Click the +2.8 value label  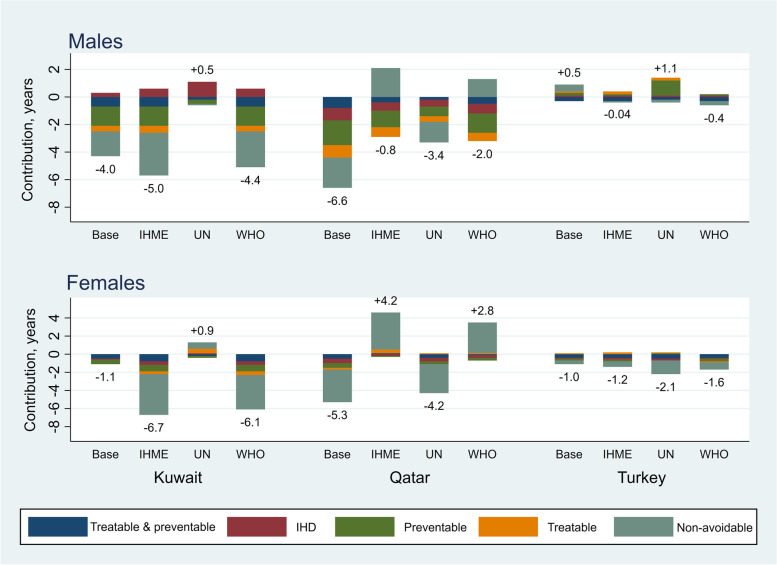click(x=483, y=311)
